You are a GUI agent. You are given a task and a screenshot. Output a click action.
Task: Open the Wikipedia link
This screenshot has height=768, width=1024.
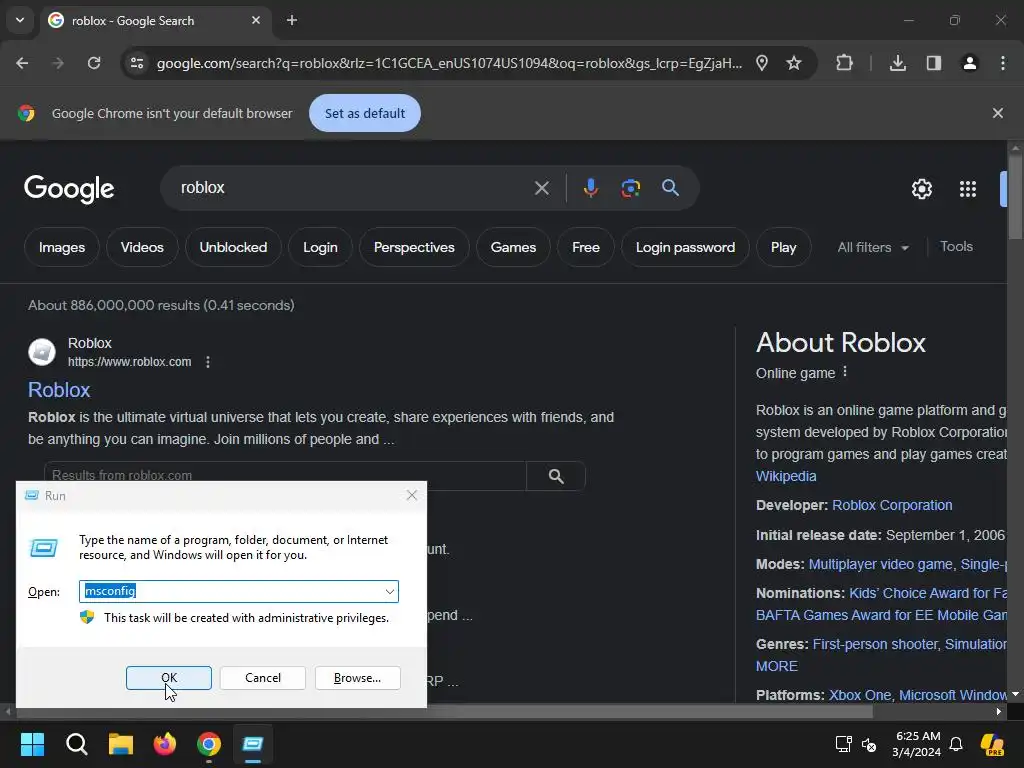tap(786, 476)
